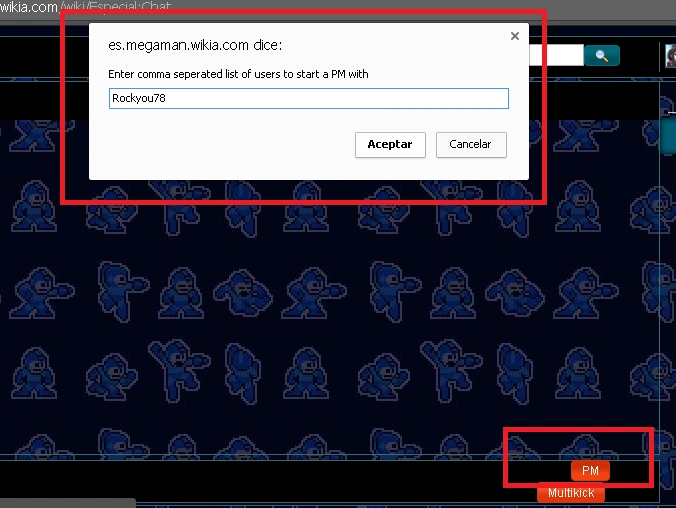Image resolution: width=676 pixels, height=508 pixels.
Task: Click the user avatar thumbnail at top right
Action: click(670, 56)
